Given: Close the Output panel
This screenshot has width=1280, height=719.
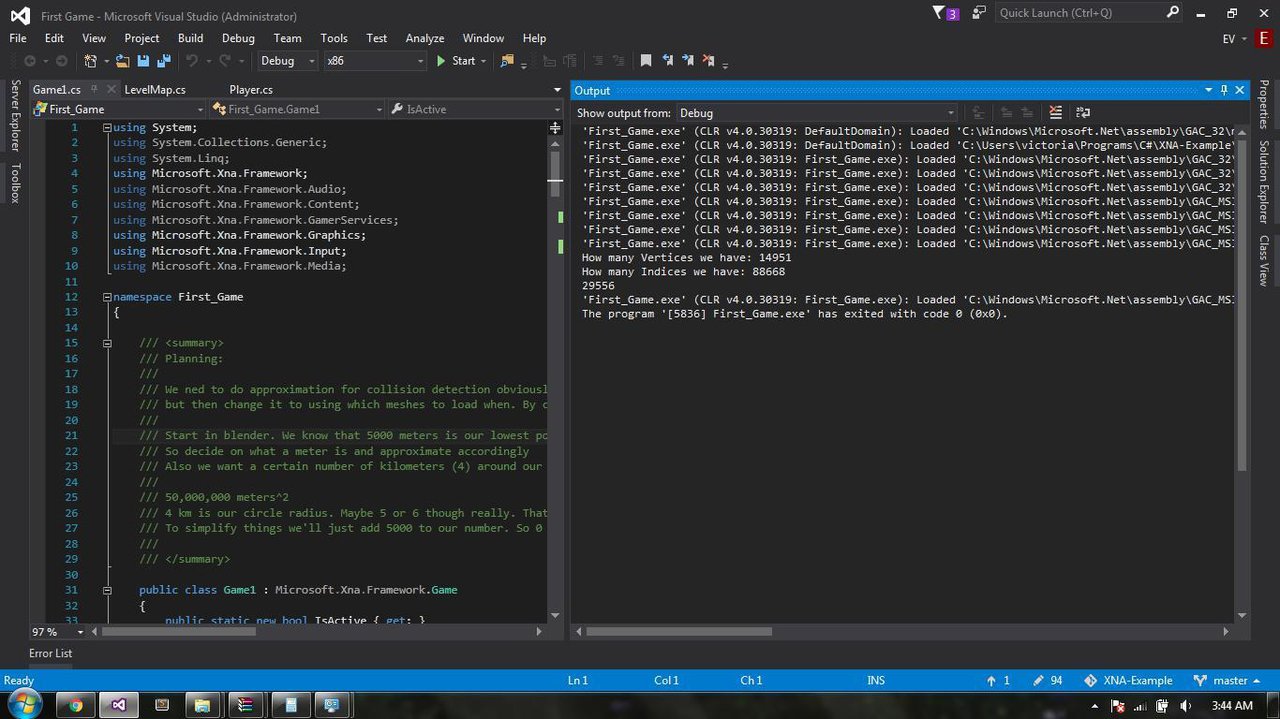Looking at the screenshot, I should click(1240, 90).
